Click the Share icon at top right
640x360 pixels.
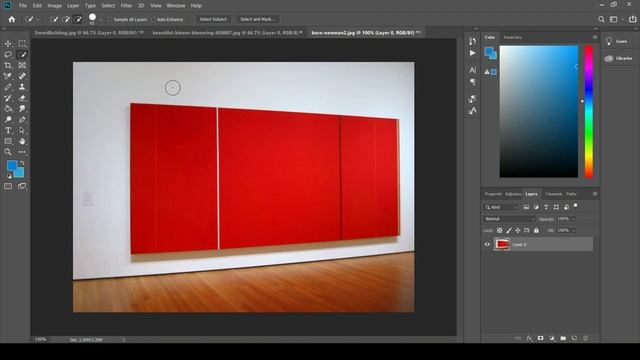click(633, 19)
